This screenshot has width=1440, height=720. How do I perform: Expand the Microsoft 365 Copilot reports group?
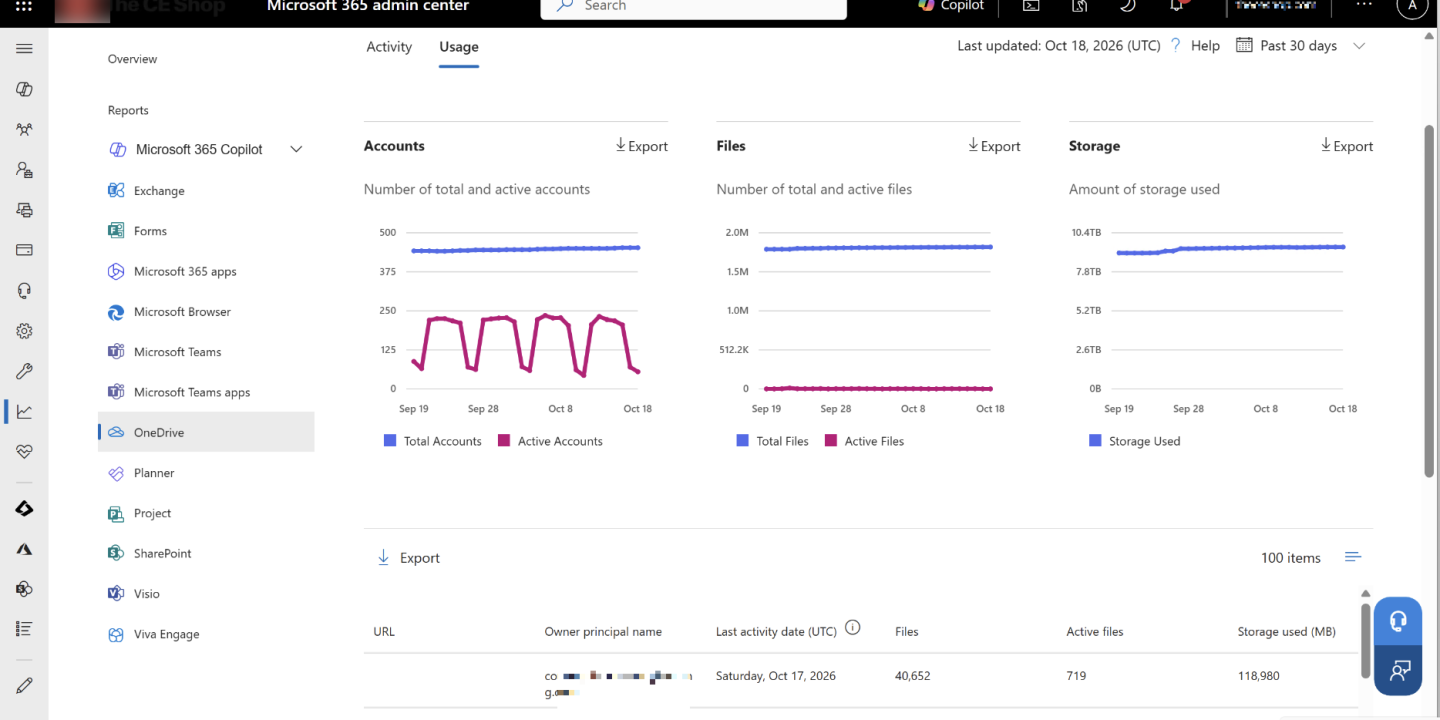click(296, 149)
